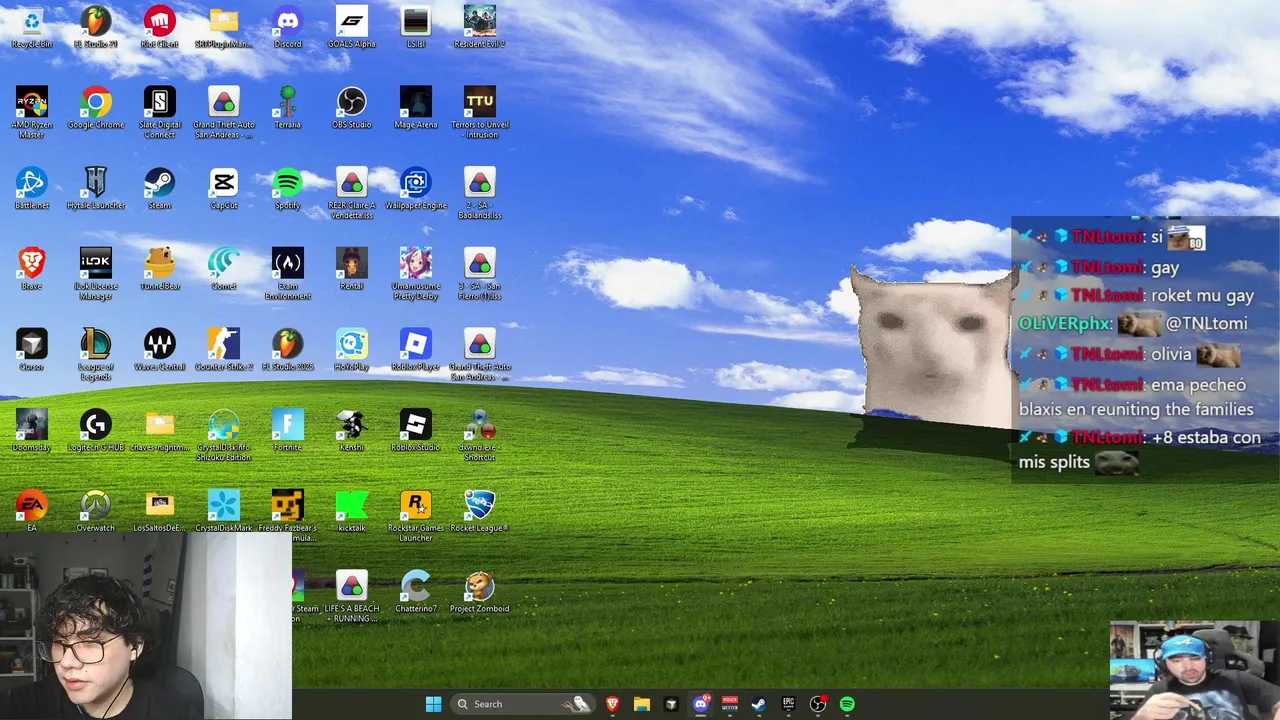Viewport: 1280px width, 720px height.
Task: Launch HoYoPlay from the desktop
Action: pyautogui.click(x=352, y=350)
